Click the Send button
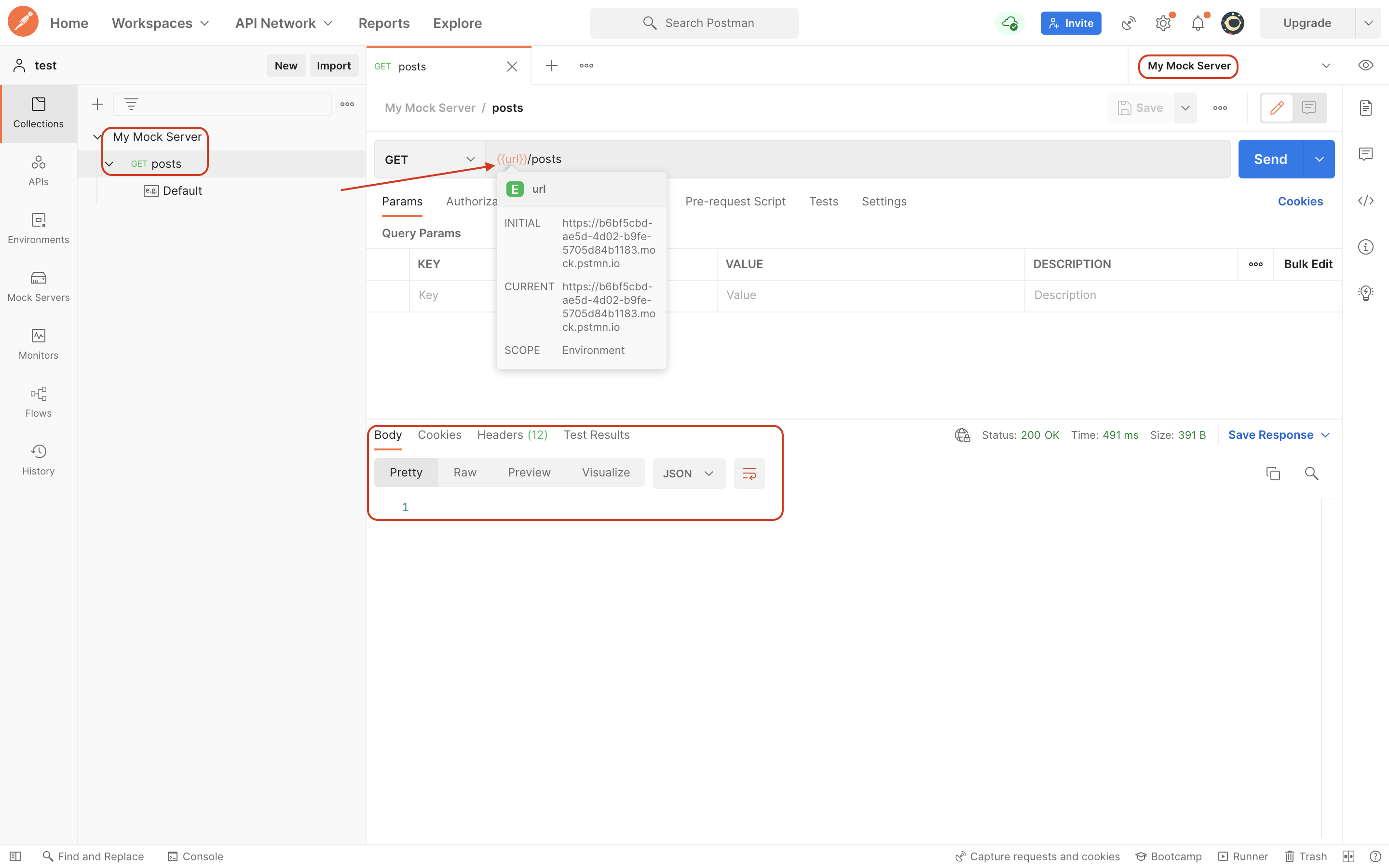The height and width of the screenshot is (868, 1389). [x=1269, y=159]
